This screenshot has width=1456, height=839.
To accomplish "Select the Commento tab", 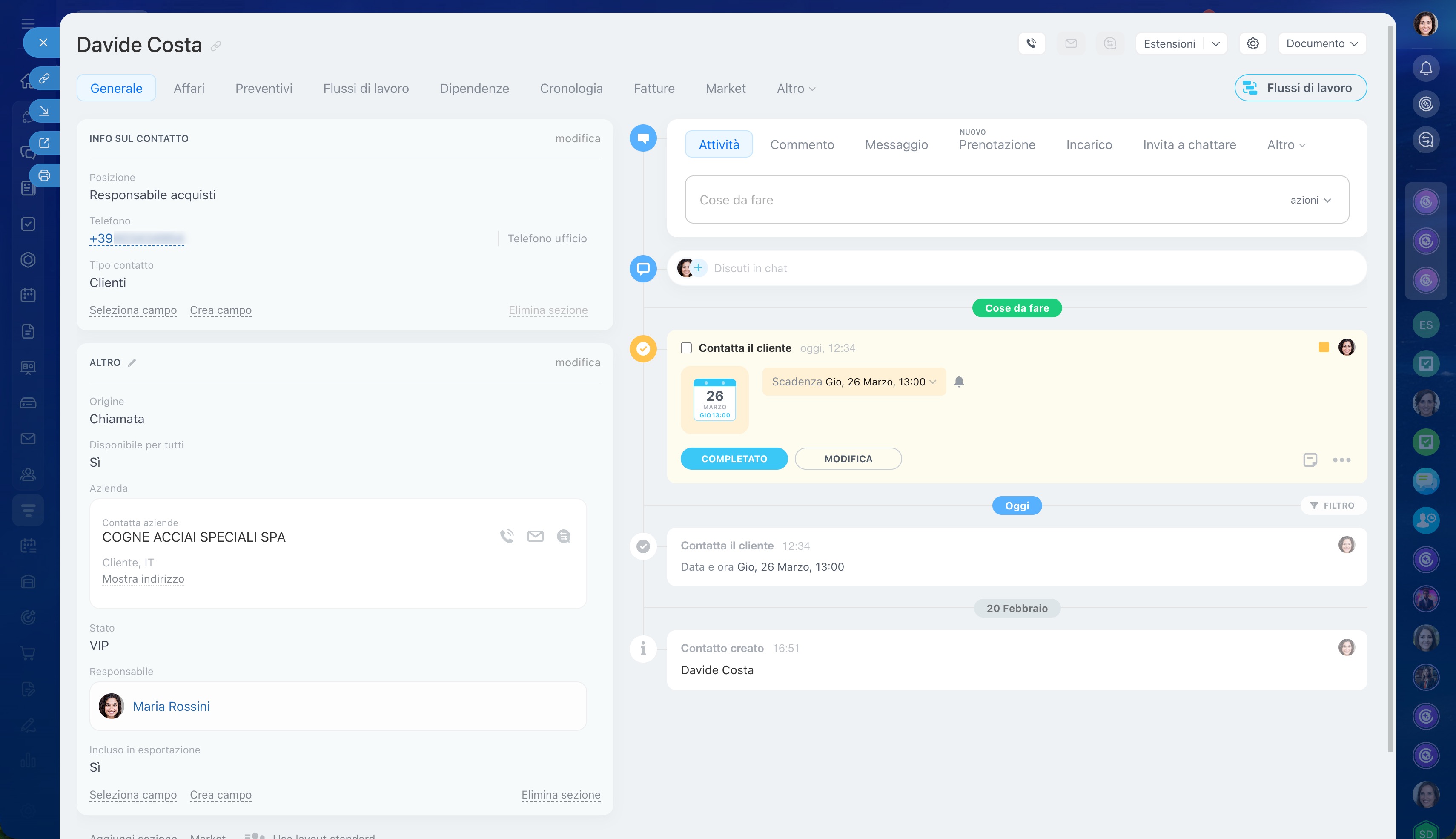I will pos(802,145).
